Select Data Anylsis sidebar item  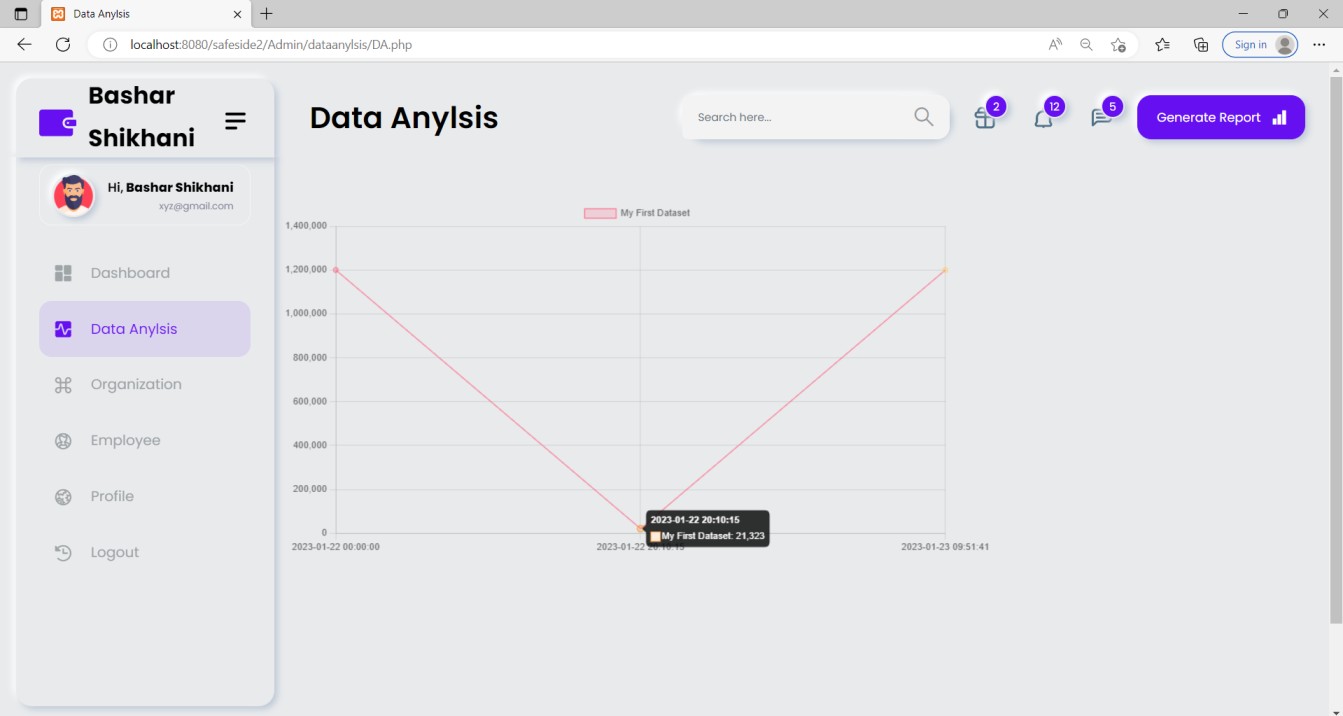133,329
